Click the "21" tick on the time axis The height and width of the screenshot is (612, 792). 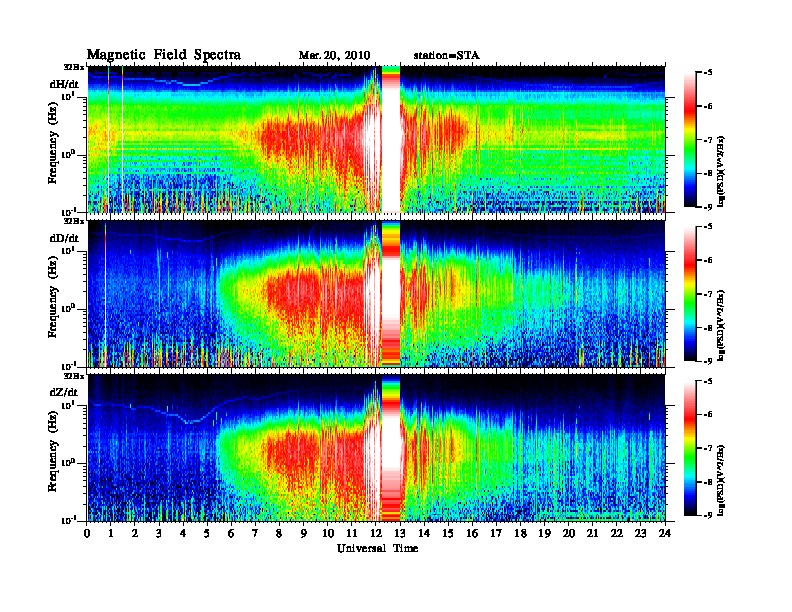click(x=593, y=533)
